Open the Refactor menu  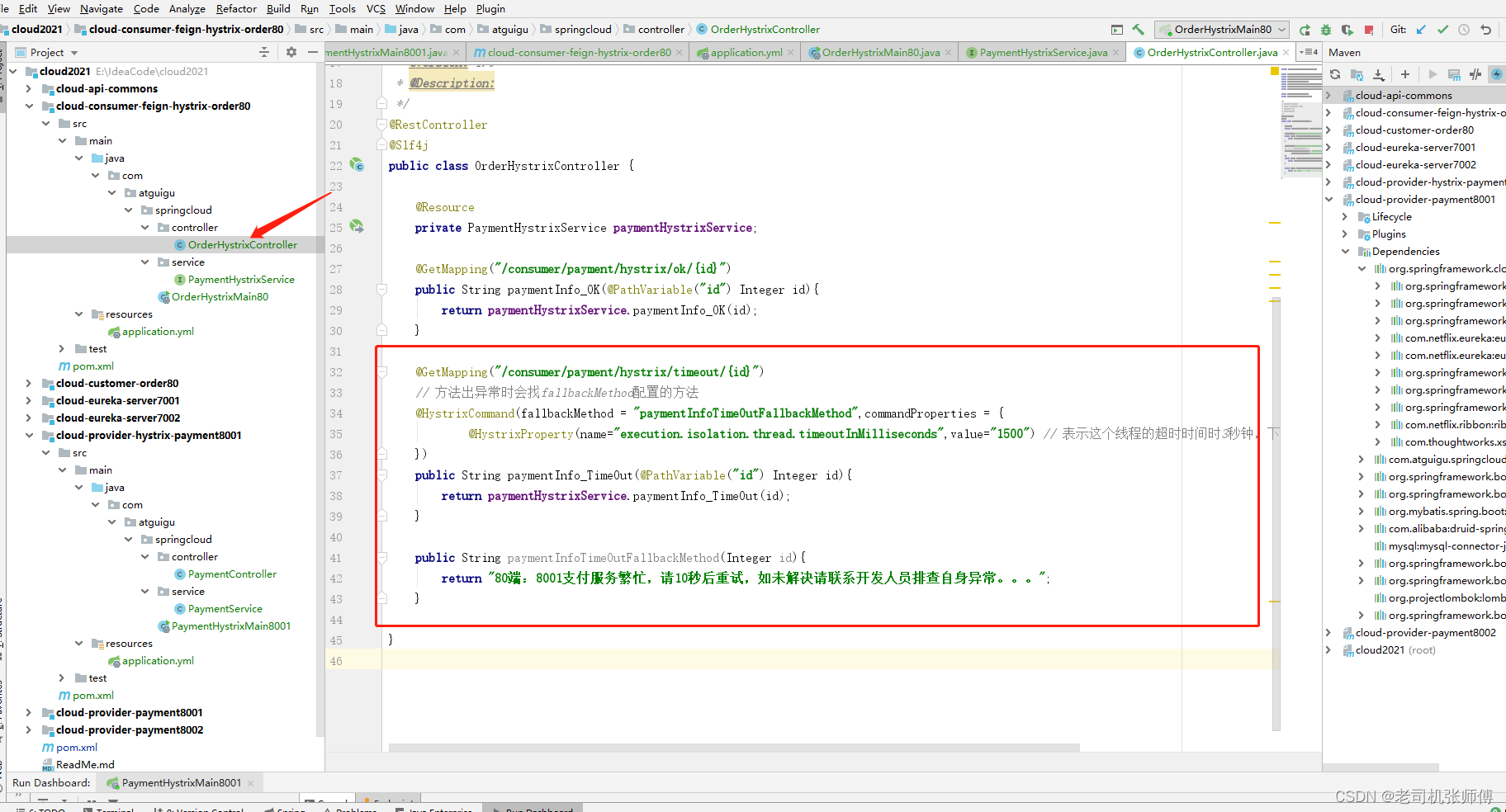point(236,8)
